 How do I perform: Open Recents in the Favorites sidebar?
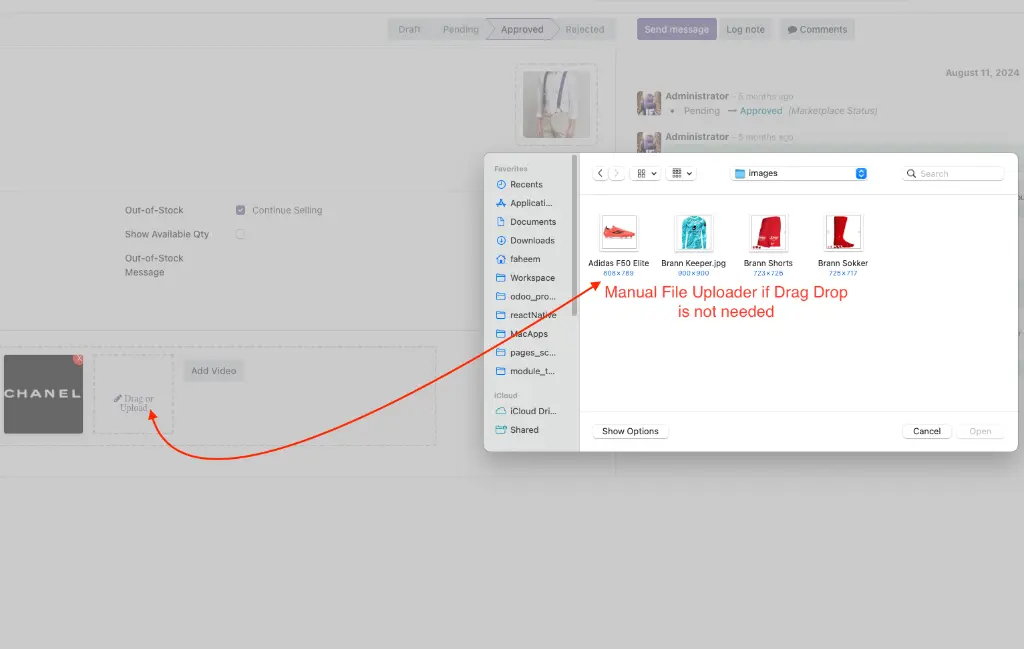coord(525,185)
